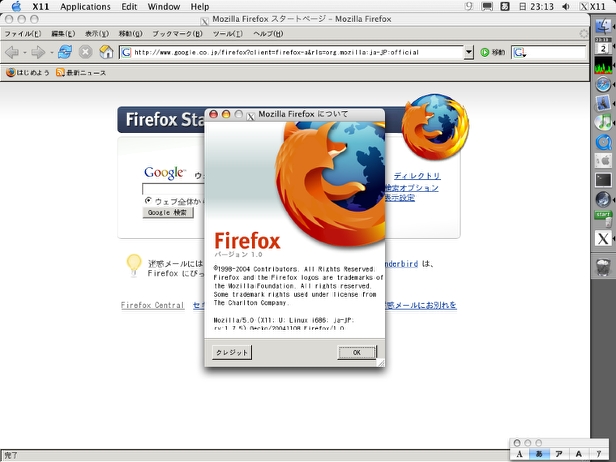The image size is (616, 462).
Task: Open the 表示(V) menu
Action: (x=97, y=34)
